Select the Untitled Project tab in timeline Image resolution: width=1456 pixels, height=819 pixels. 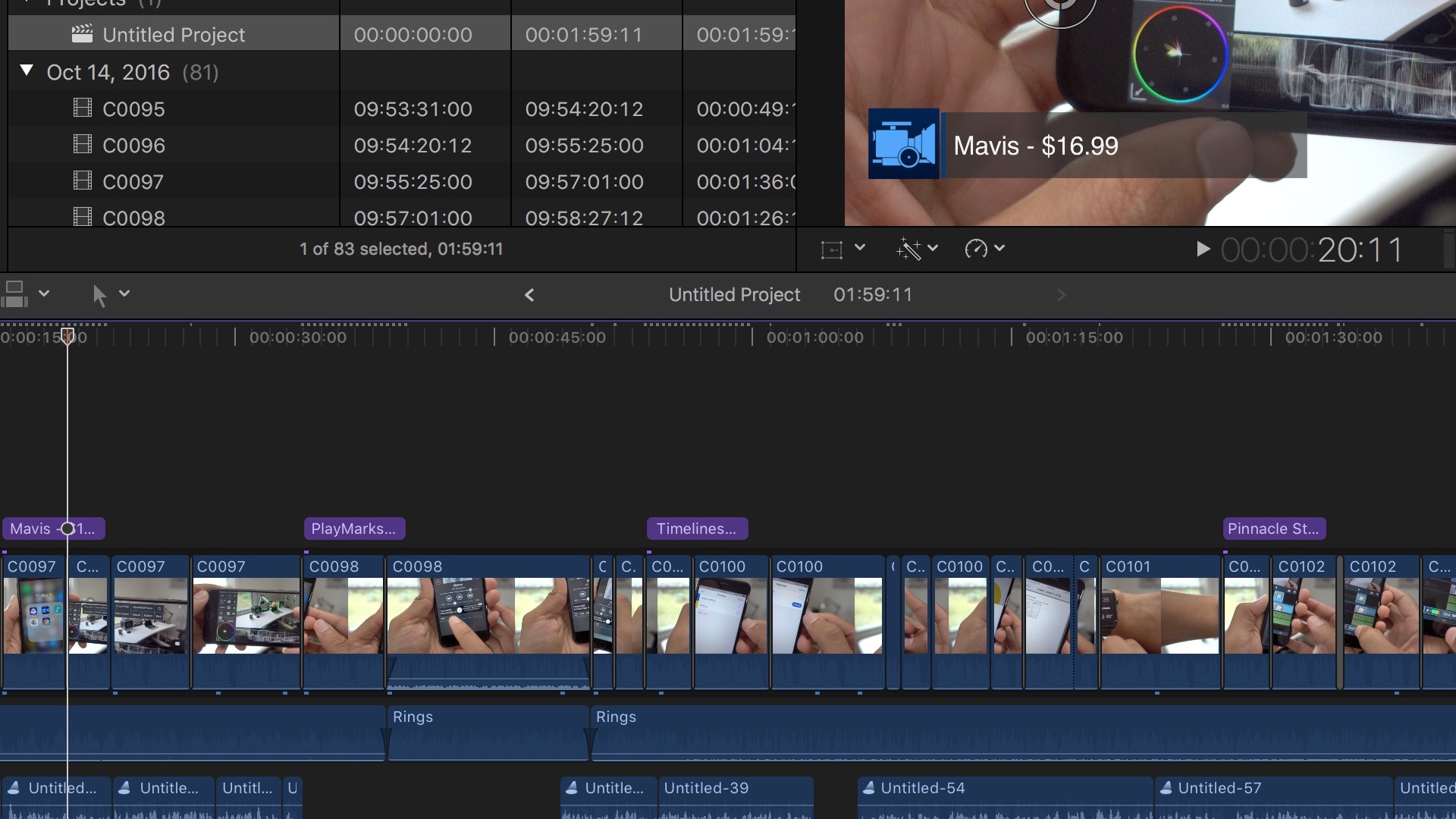(734, 294)
